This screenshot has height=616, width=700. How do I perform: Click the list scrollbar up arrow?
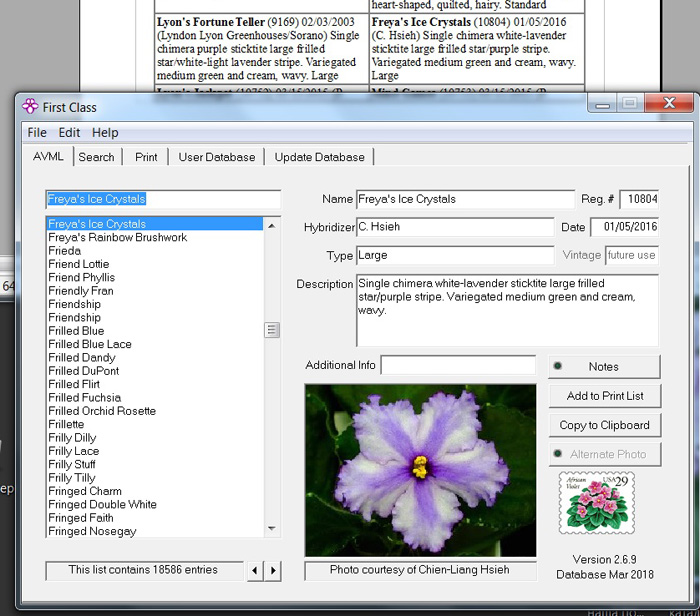(271, 226)
